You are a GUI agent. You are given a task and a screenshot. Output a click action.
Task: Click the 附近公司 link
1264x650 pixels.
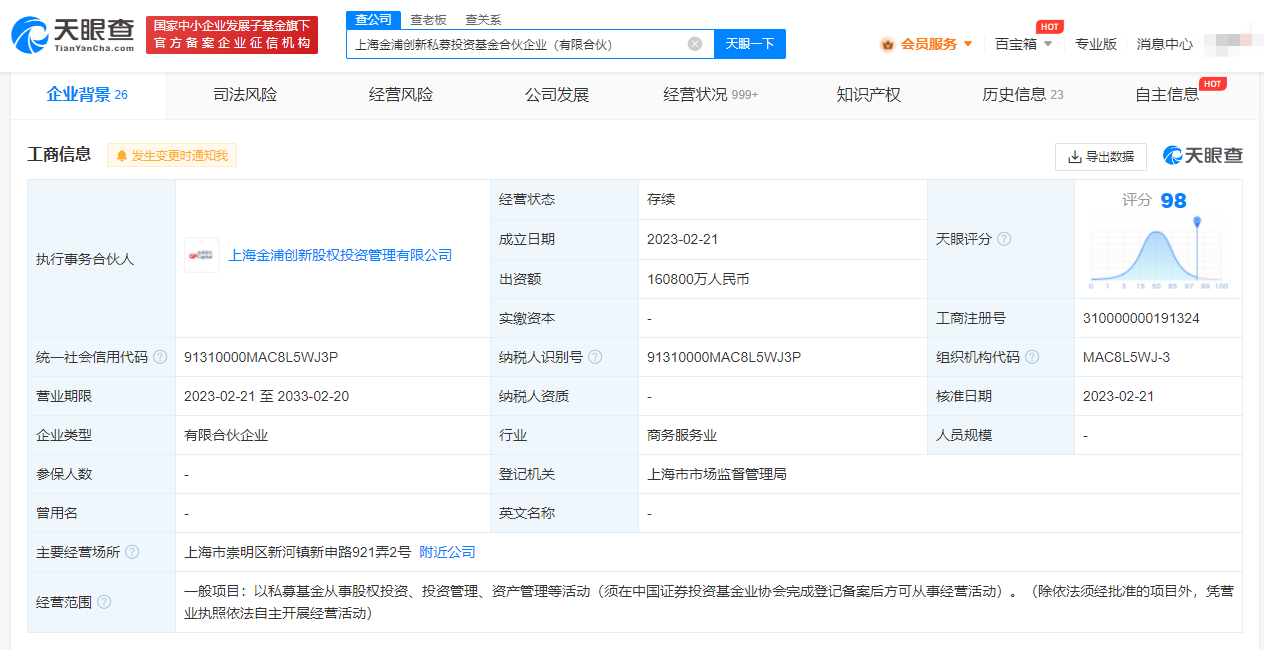(447, 552)
